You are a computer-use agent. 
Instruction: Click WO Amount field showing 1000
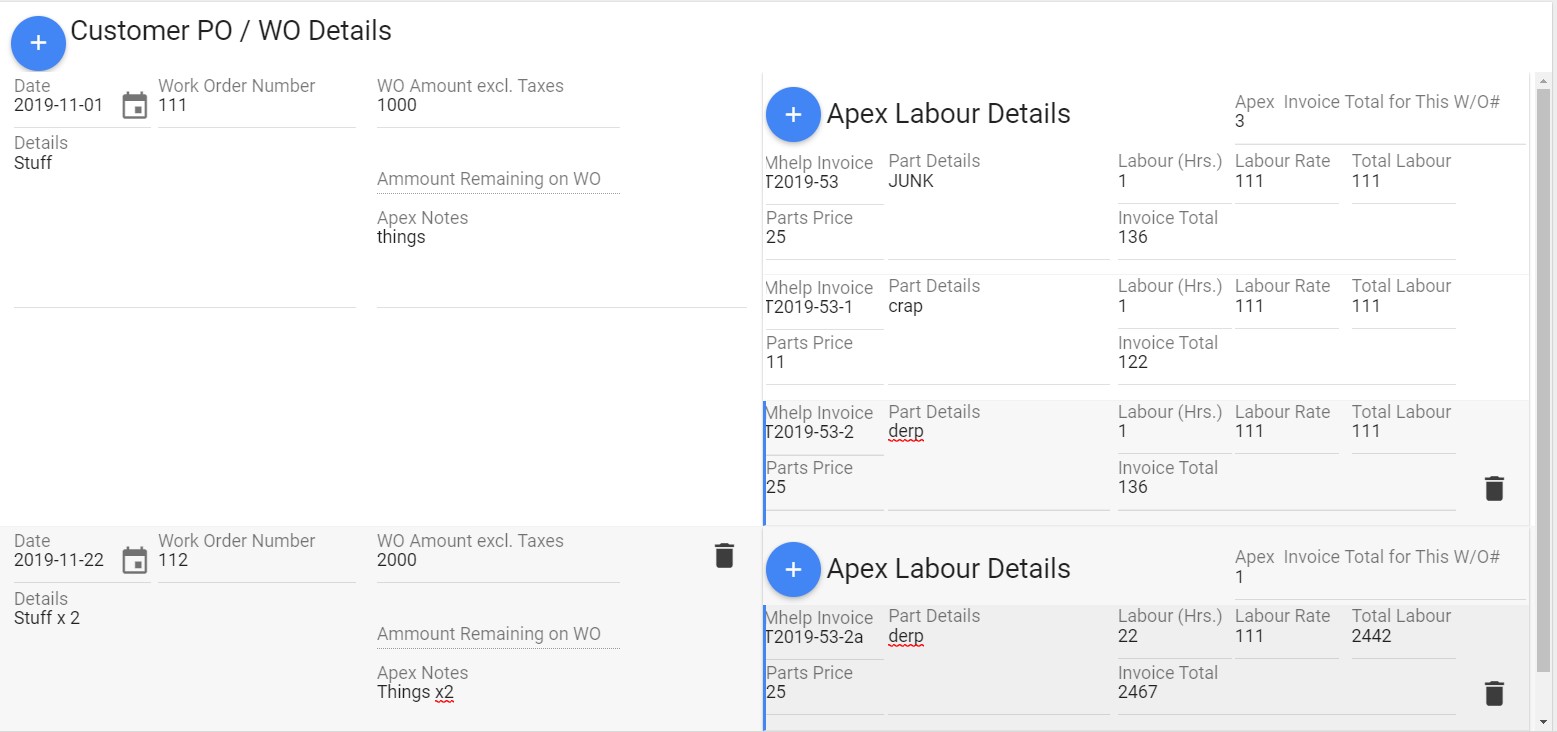click(497, 106)
